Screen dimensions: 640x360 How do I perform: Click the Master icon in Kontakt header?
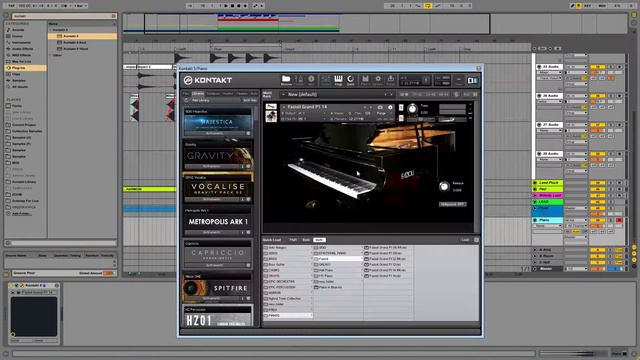(x=299, y=80)
